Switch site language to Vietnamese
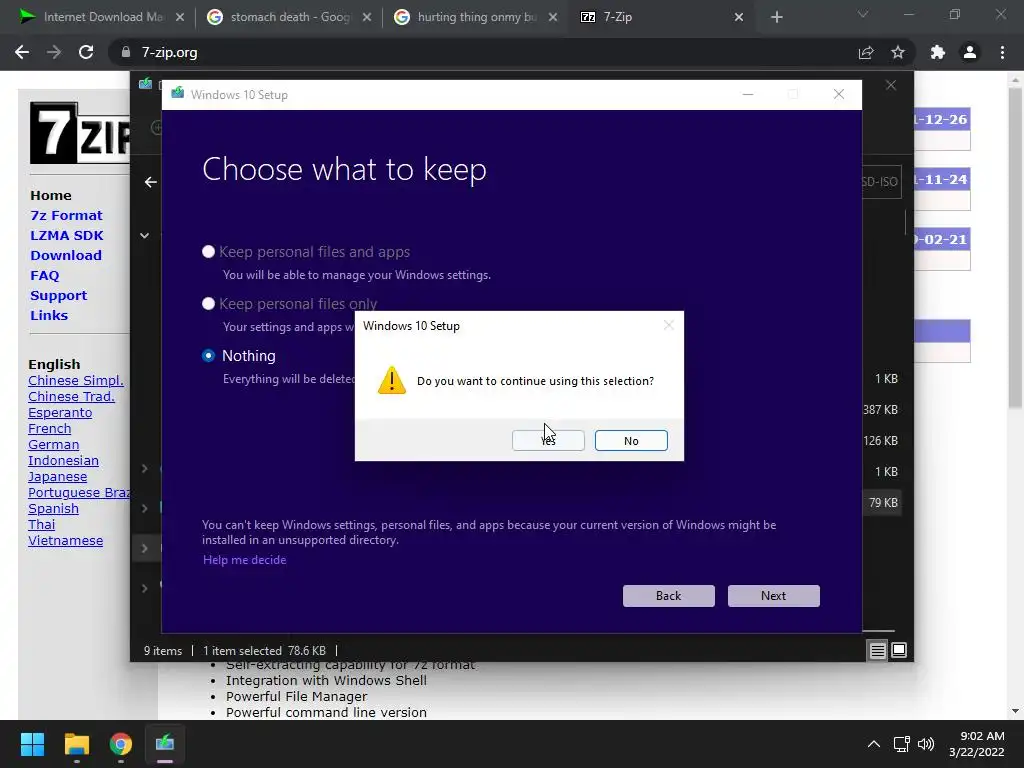 tap(65, 541)
